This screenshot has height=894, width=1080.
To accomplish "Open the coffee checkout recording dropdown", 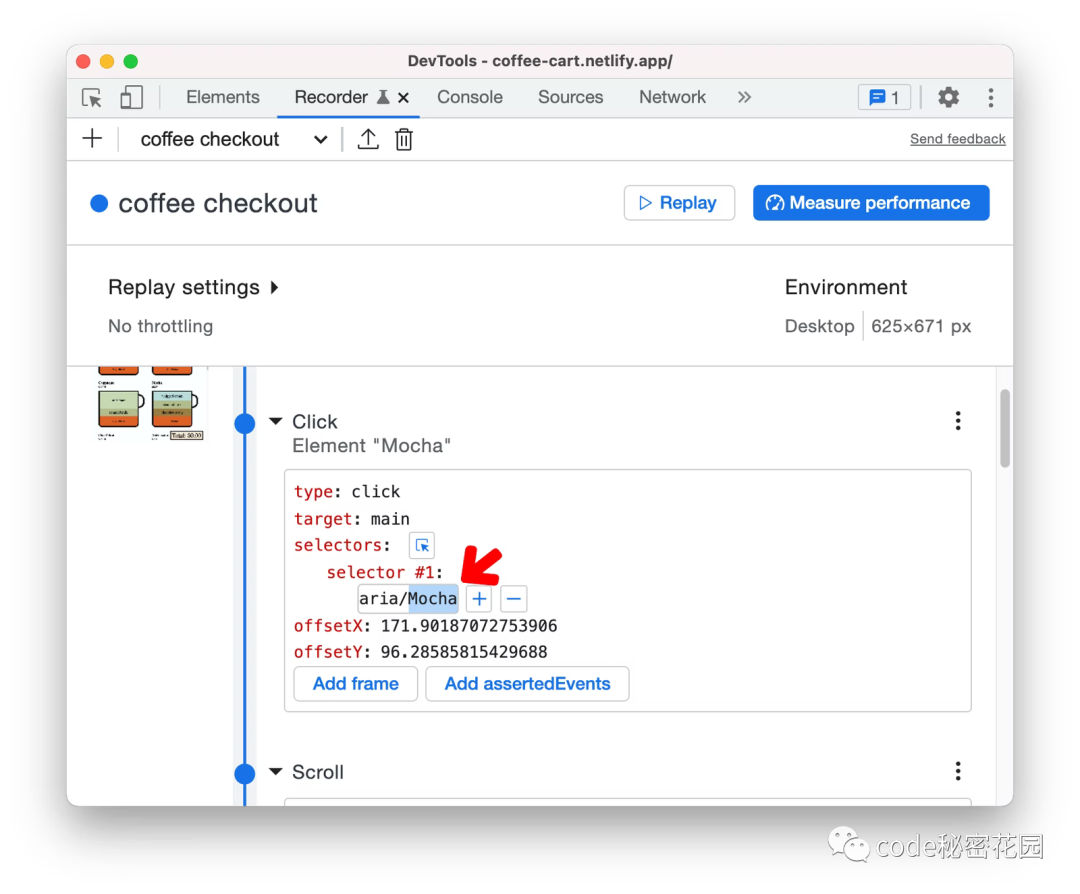I will point(233,139).
